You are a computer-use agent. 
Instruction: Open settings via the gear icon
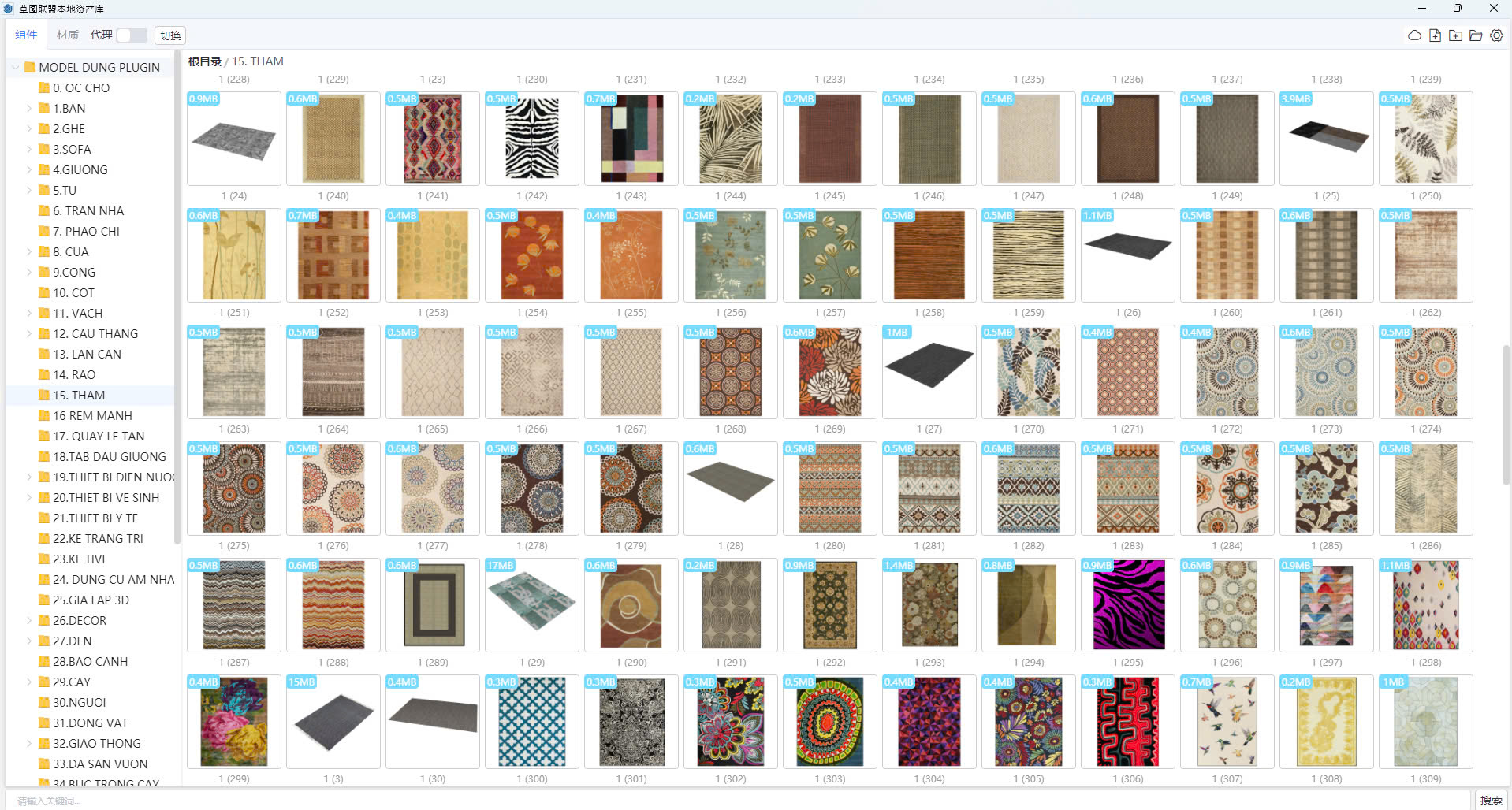1496,35
